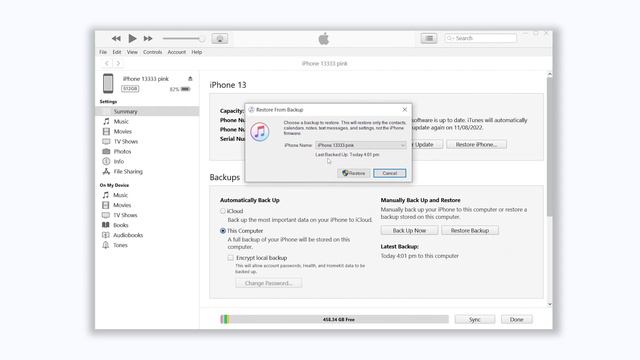The width and height of the screenshot is (640, 360).
Task: Click the play button
Action: tap(132, 38)
